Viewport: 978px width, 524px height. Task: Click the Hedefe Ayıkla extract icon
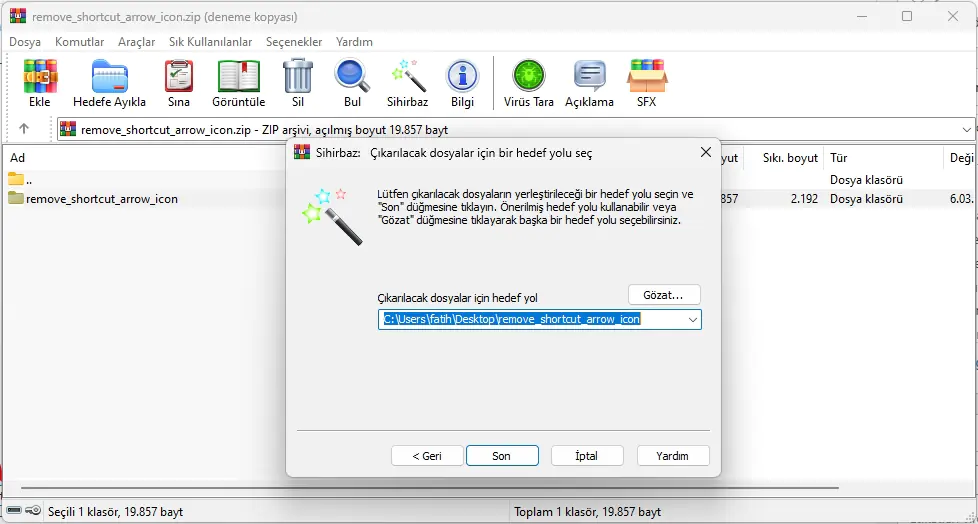[110, 76]
